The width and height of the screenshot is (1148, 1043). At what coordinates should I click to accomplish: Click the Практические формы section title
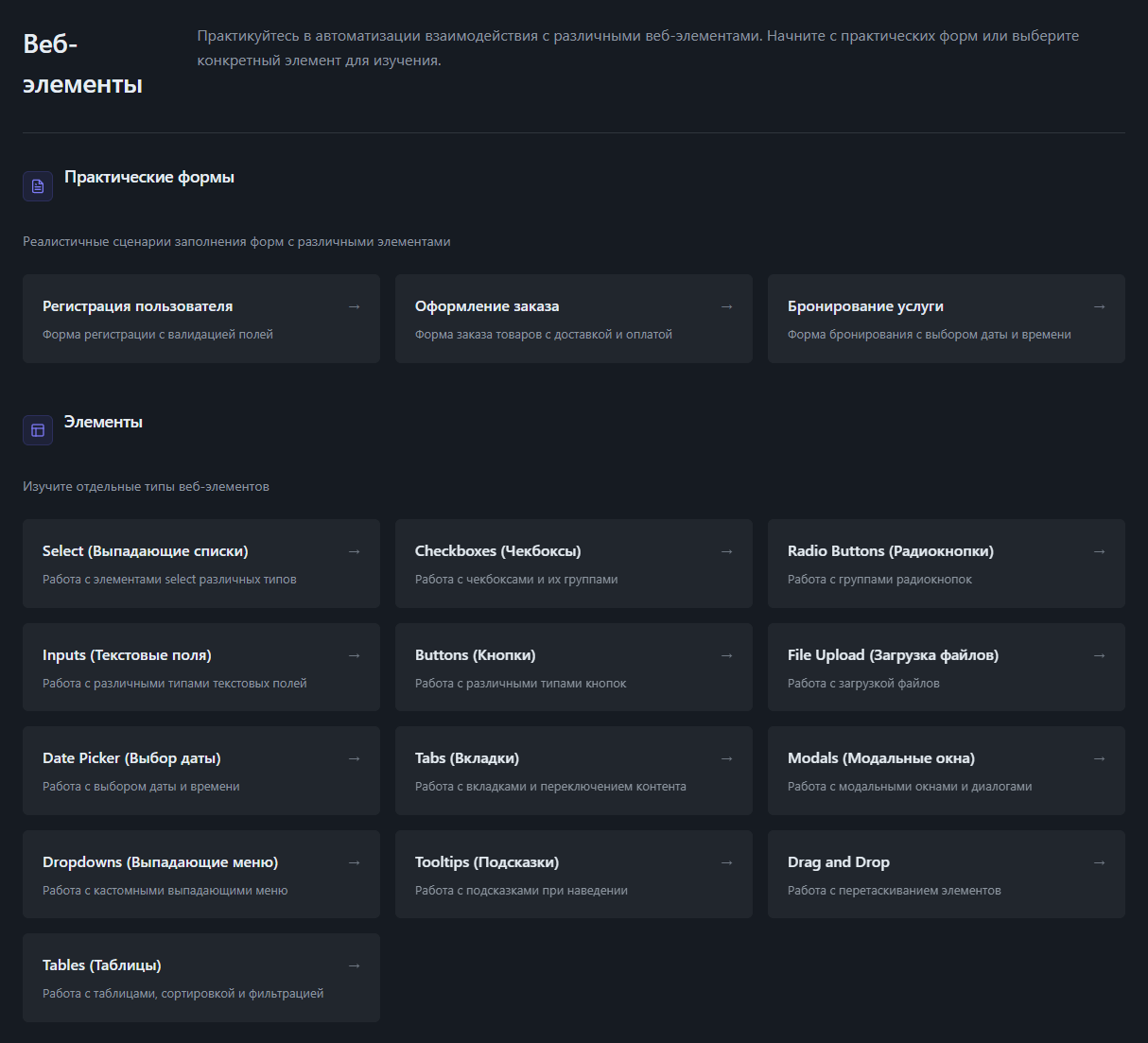click(149, 177)
